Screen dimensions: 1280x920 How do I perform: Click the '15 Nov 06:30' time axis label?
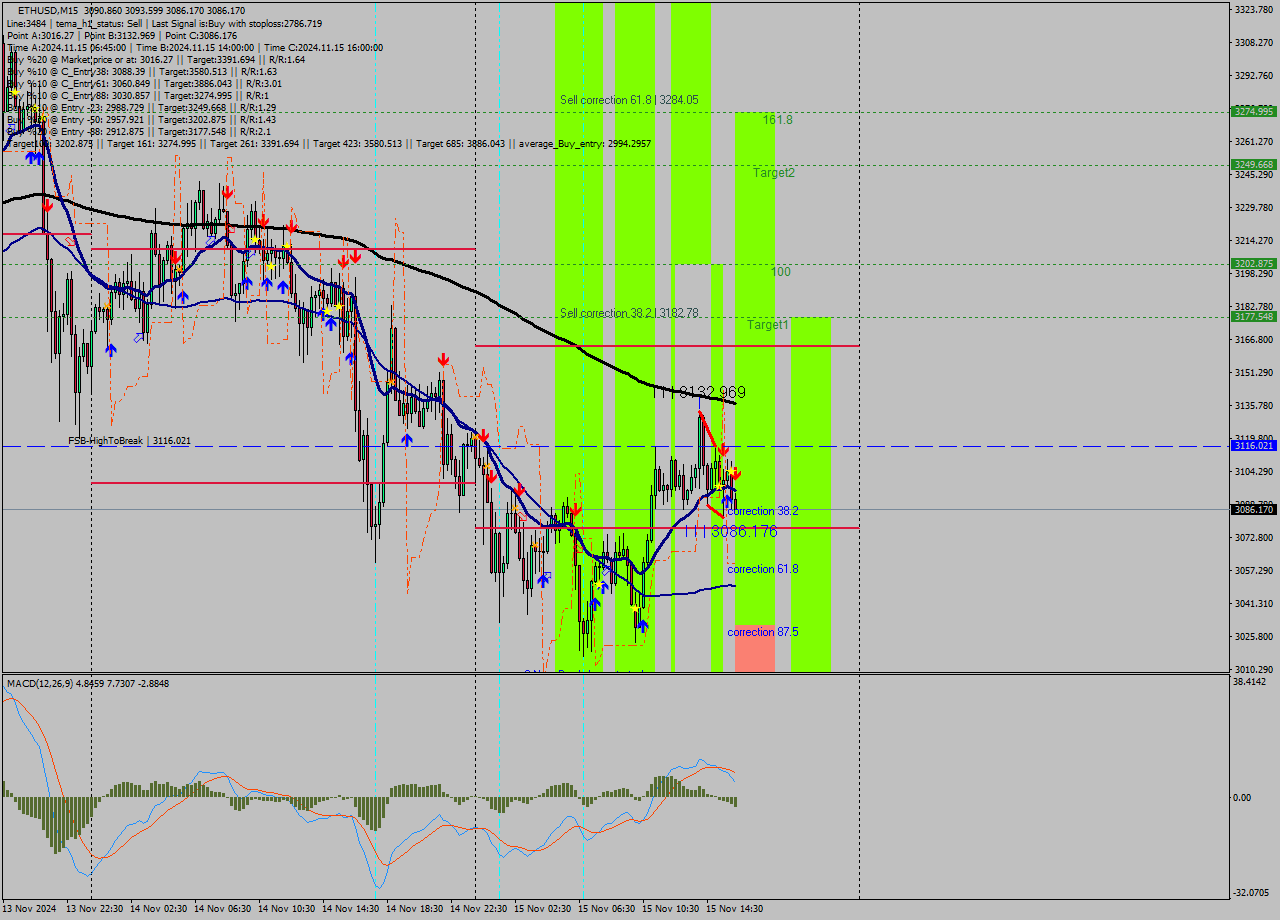607,909
